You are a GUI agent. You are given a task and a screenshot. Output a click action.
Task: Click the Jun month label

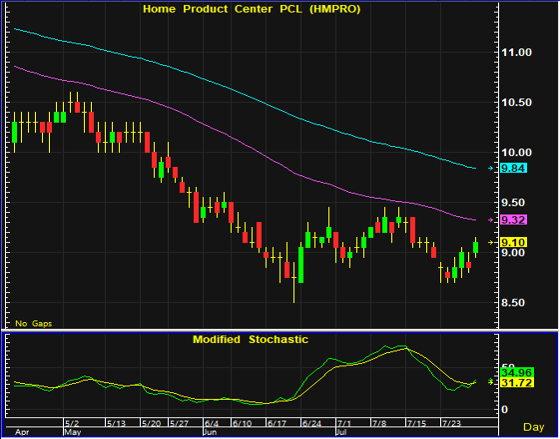[210, 432]
